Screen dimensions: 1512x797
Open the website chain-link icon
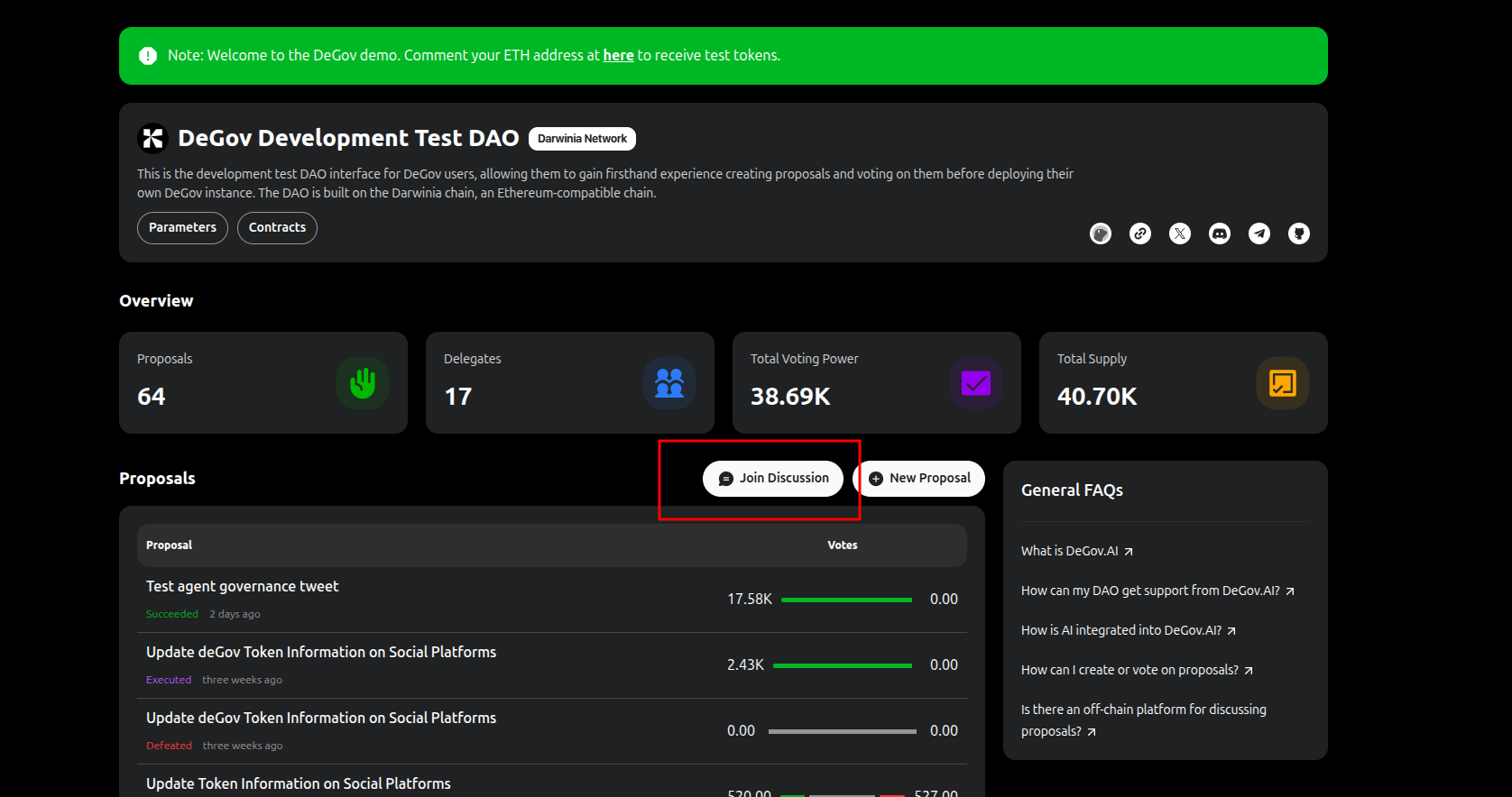(x=1140, y=234)
